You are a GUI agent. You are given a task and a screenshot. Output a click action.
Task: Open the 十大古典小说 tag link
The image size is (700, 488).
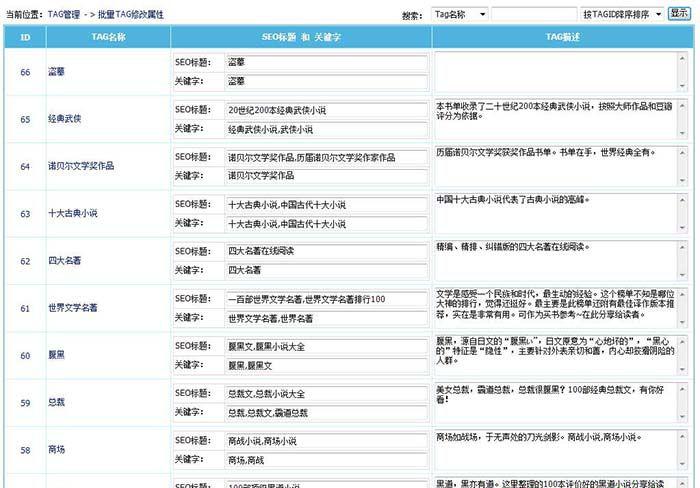point(73,213)
